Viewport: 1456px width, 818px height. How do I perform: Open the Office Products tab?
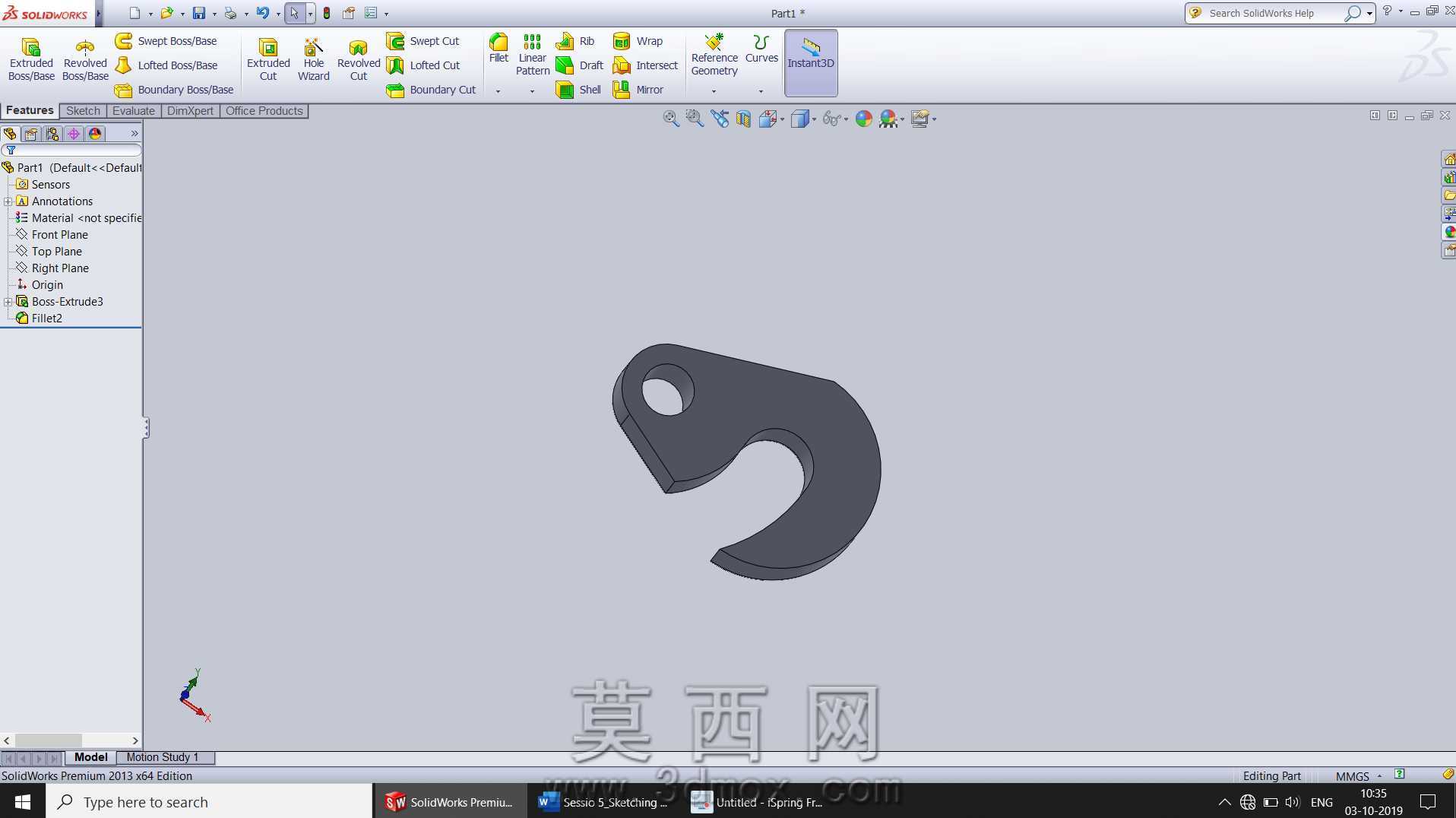point(264,111)
